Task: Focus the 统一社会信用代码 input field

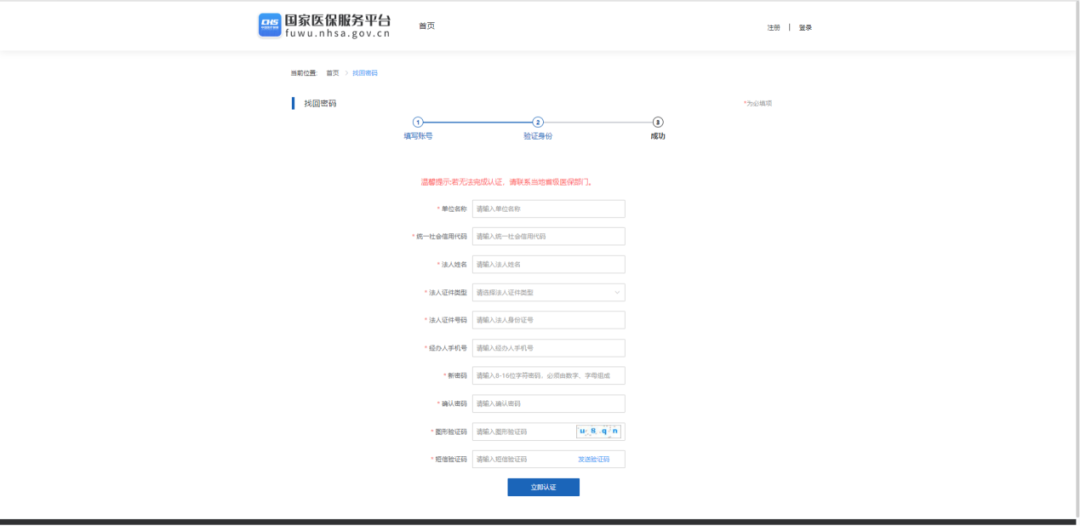Action: coord(548,237)
